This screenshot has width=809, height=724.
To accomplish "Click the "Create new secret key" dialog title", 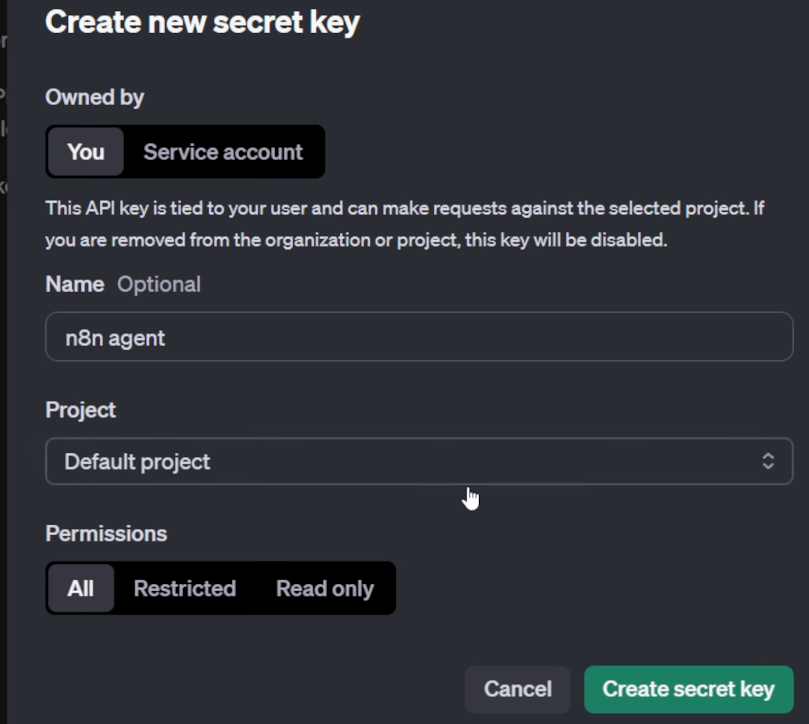I will pos(202,22).
